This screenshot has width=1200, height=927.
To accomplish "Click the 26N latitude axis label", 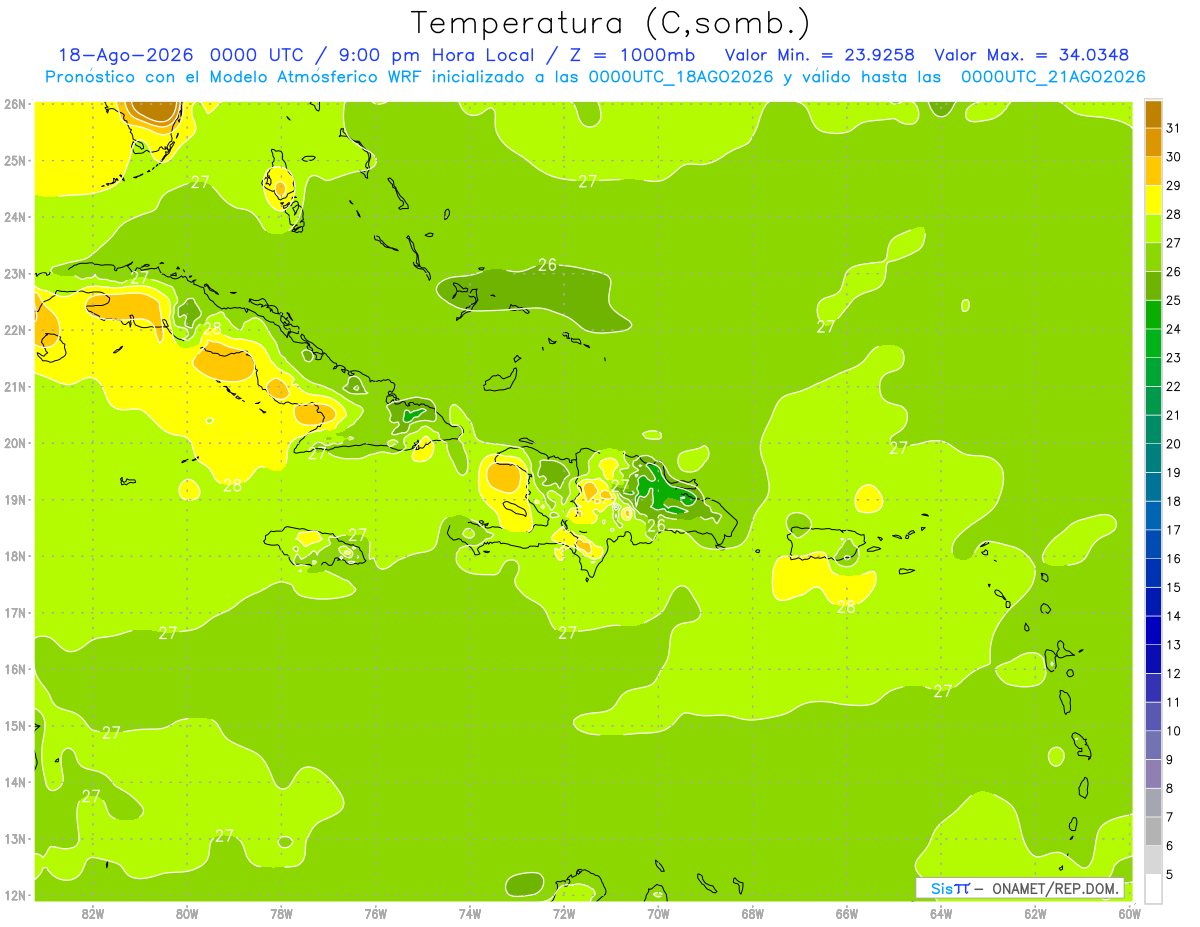I will point(14,104).
